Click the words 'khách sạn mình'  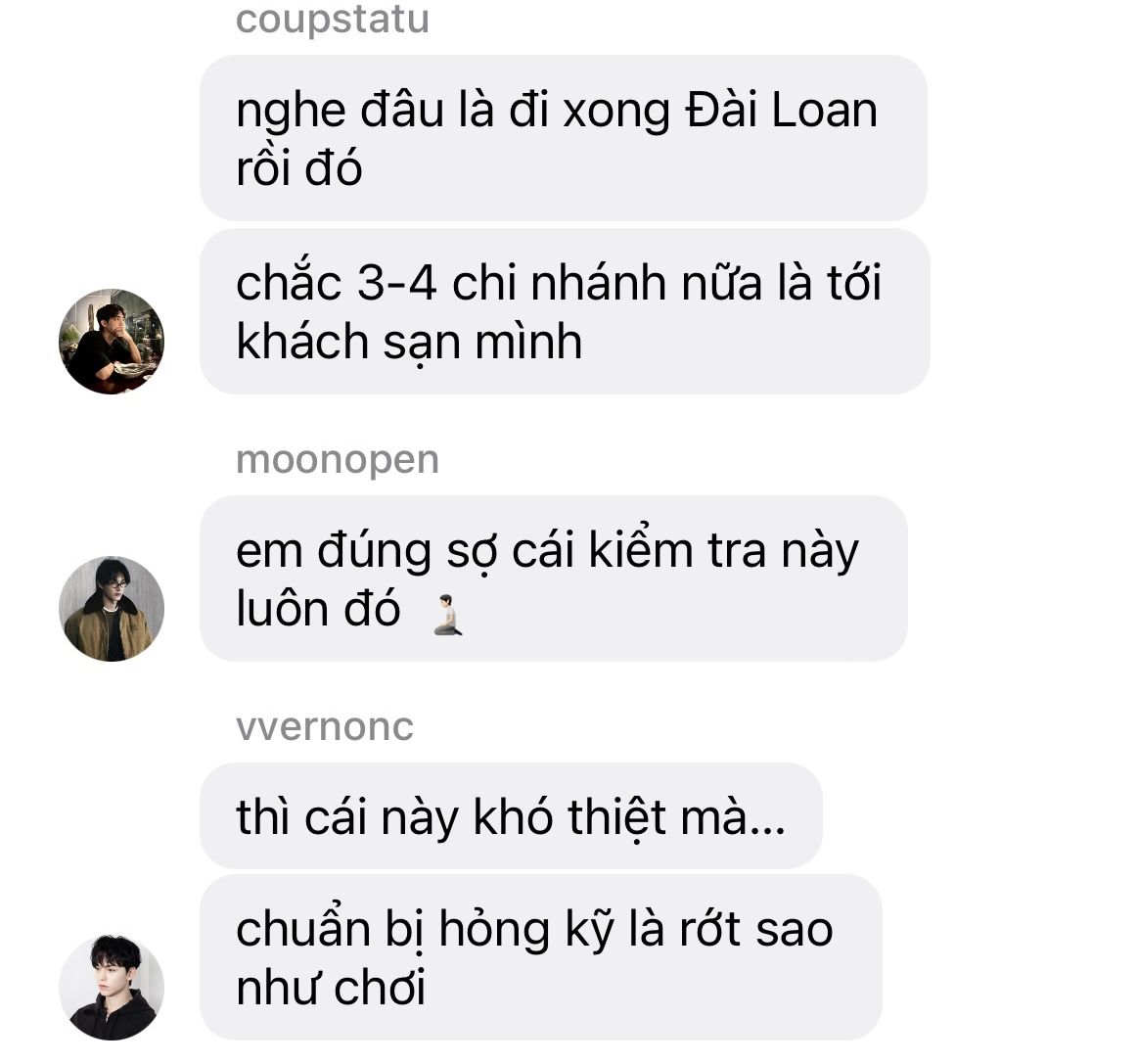(x=410, y=343)
